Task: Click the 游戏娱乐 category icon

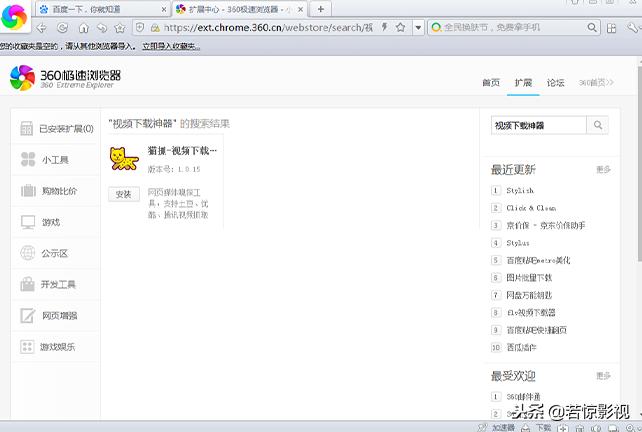Action: [27, 346]
